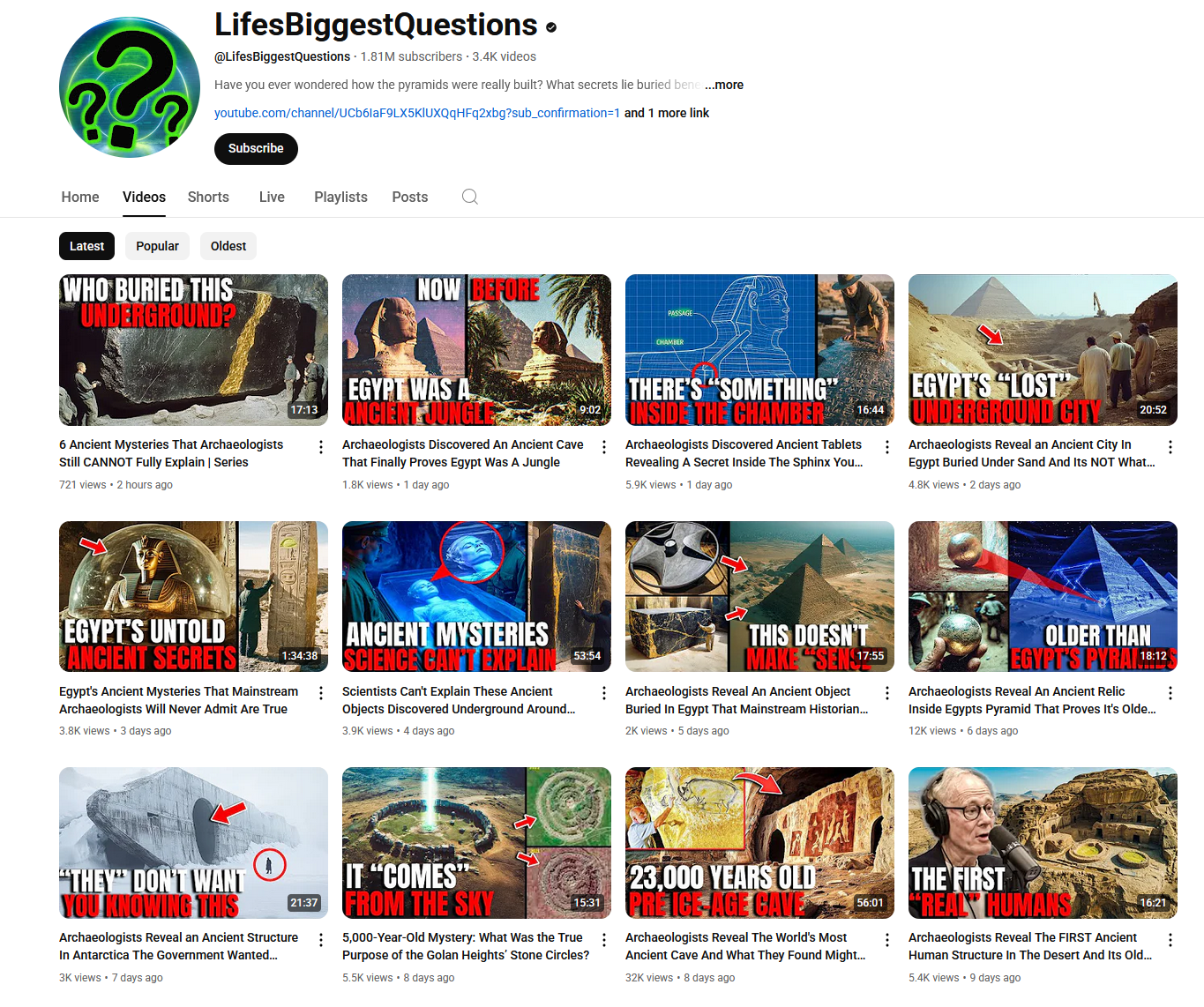Image resolution: width=1204 pixels, height=1007 pixels.
Task: Open the youtube.com/channel sub_confirmation link
Action: (x=417, y=113)
